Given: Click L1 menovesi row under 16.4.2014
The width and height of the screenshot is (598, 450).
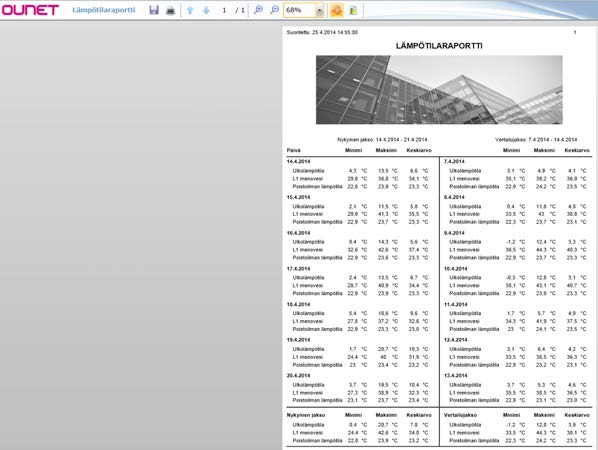Looking at the screenshot, I should 360,250.
